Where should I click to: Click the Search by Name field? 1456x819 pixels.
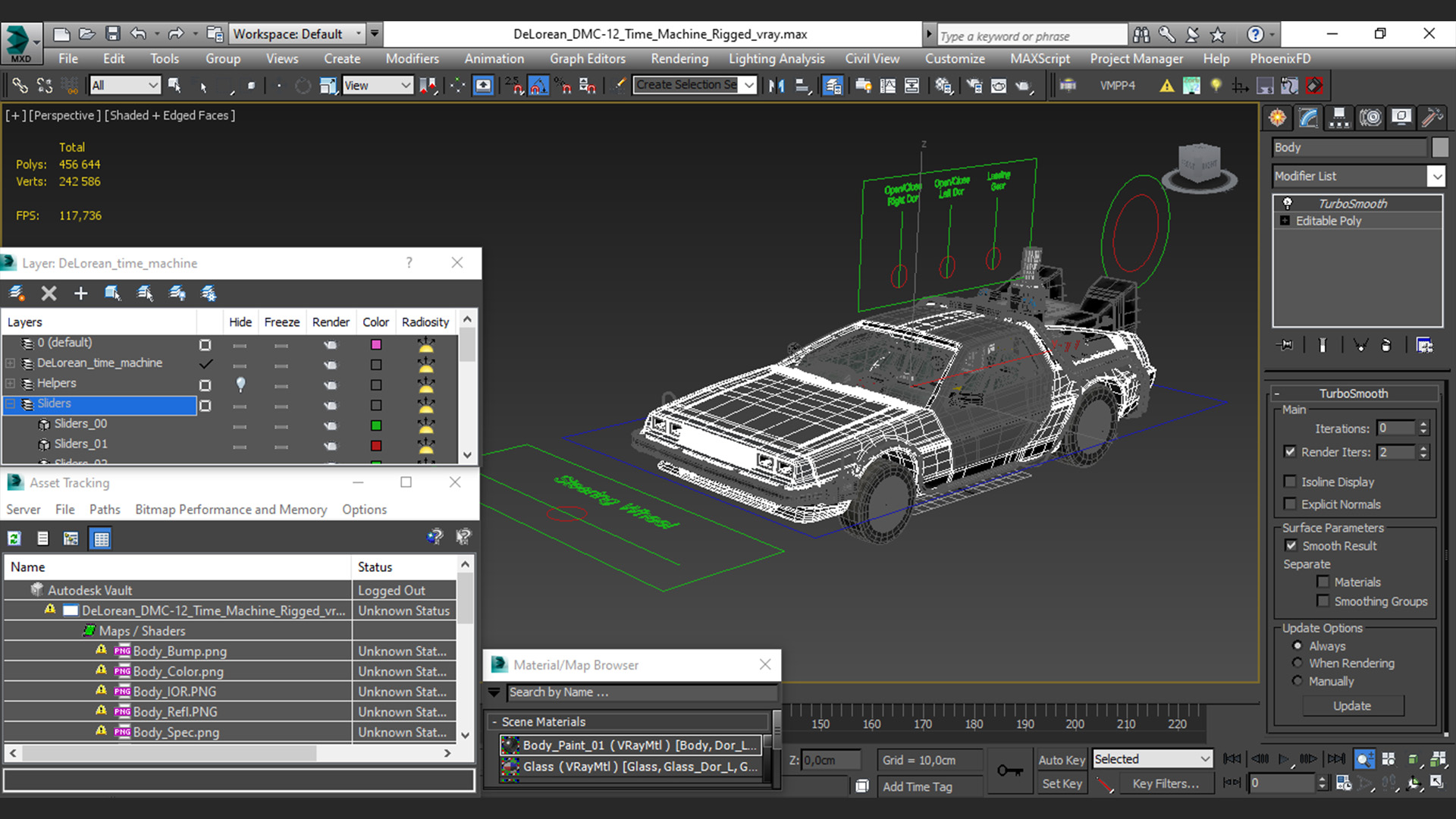point(641,692)
